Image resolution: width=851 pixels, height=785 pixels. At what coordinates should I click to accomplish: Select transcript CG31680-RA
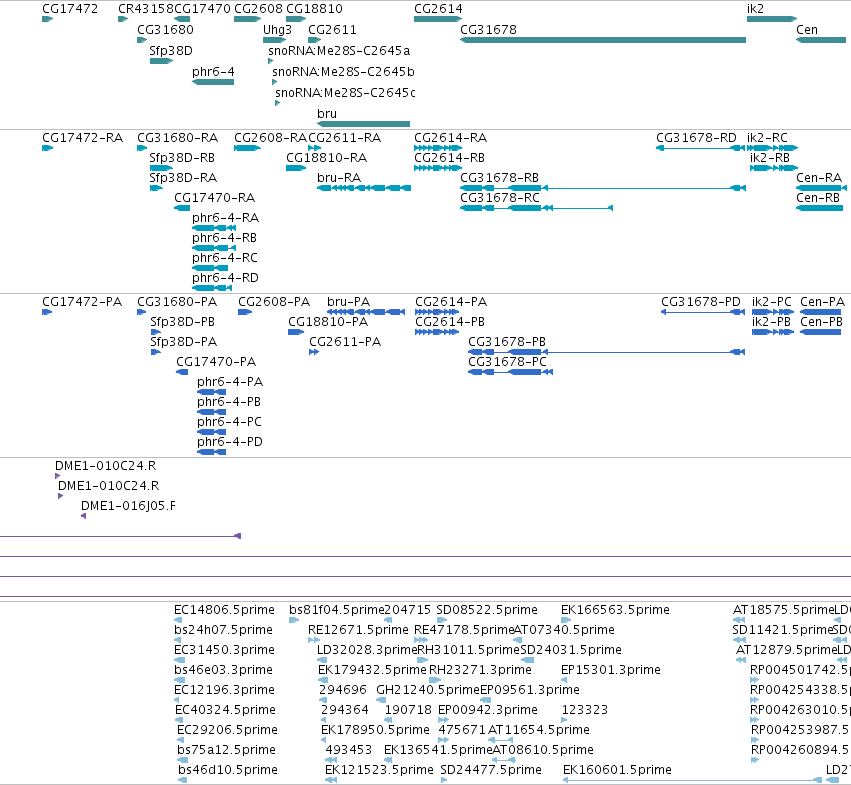pyautogui.click(x=177, y=138)
